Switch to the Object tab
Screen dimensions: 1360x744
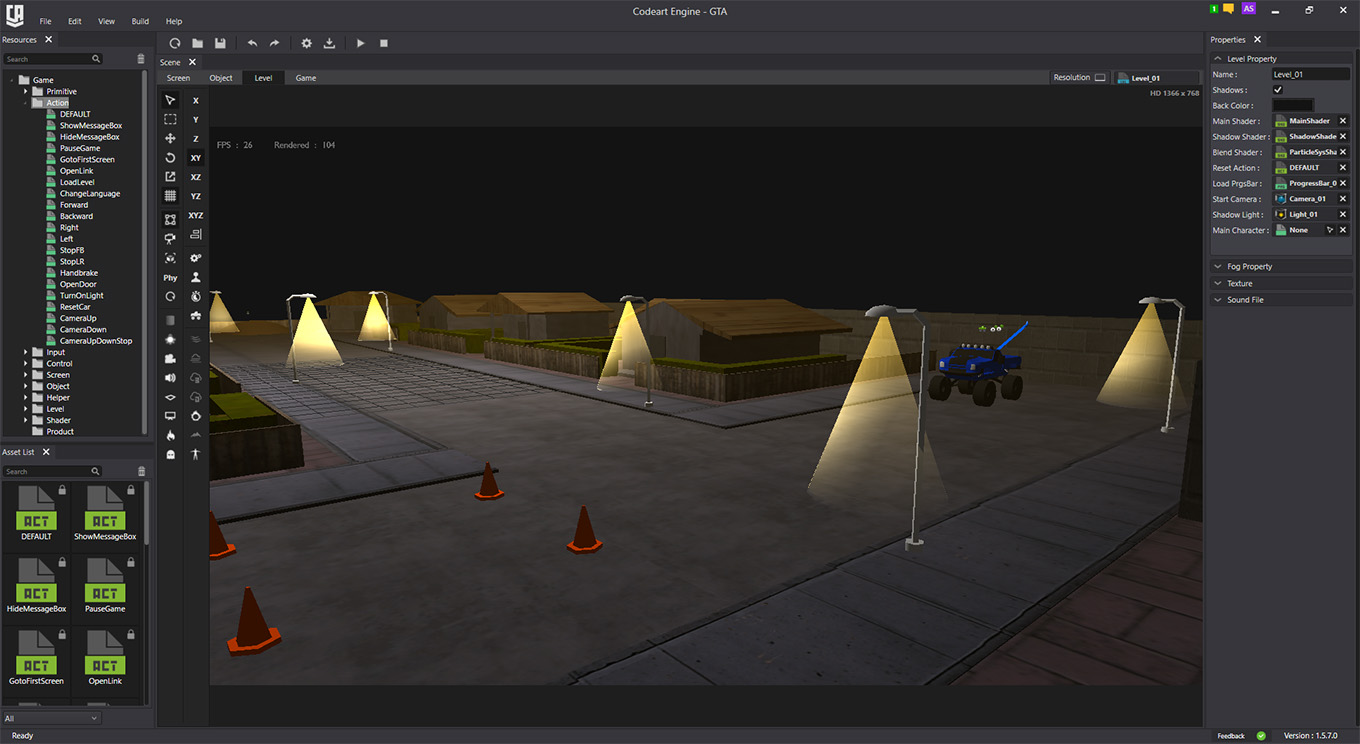coord(221,78)
